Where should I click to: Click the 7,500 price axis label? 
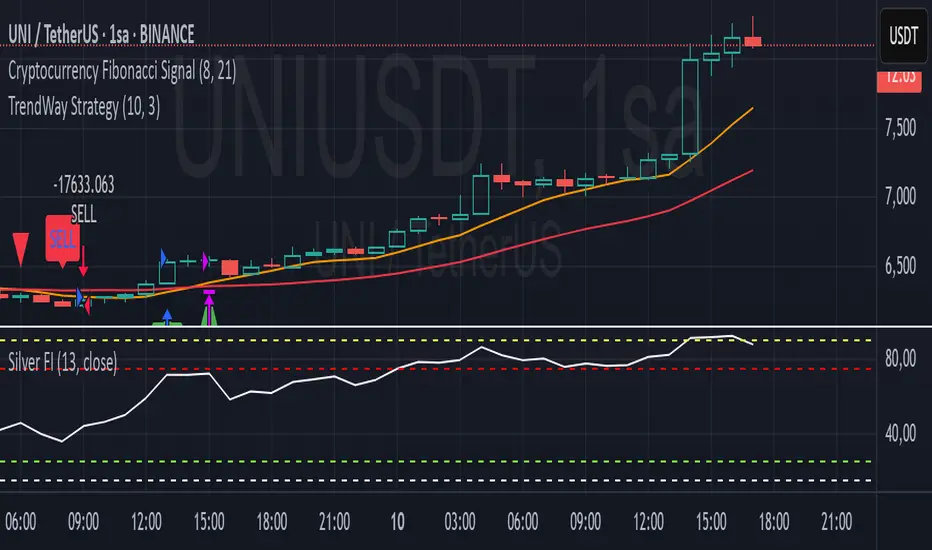pyautogui.click(x=900, y=128)
